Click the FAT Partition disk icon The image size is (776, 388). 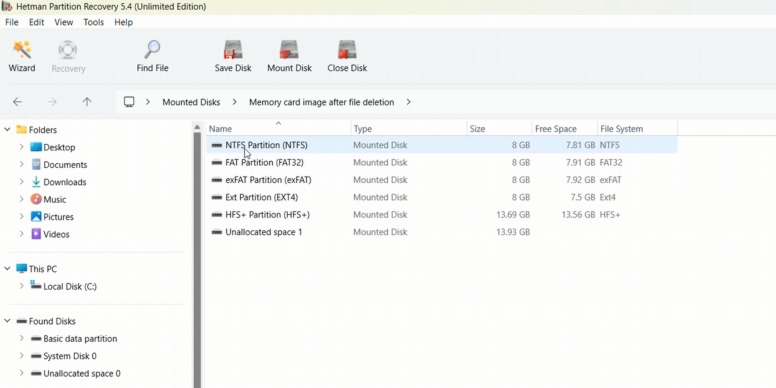pos(216,163)
